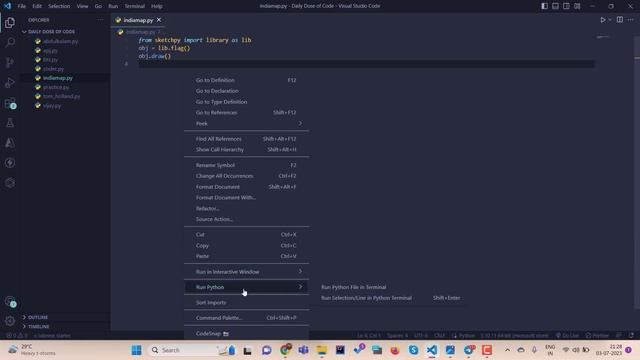Open the Source Control view
The image size is (640, 360).
click(x=10, y=62)
